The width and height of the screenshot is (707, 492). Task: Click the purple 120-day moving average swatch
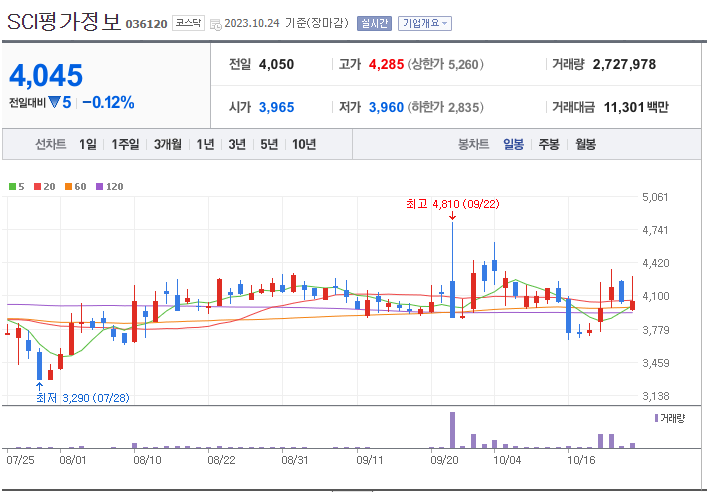(x=100, y=187)
